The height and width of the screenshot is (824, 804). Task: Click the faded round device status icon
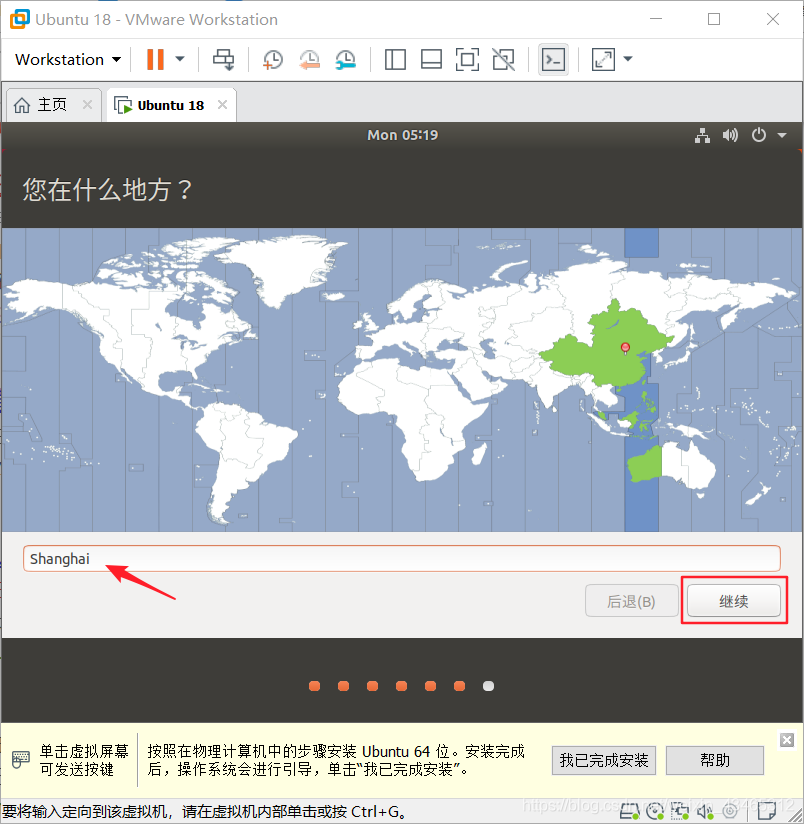730,811
